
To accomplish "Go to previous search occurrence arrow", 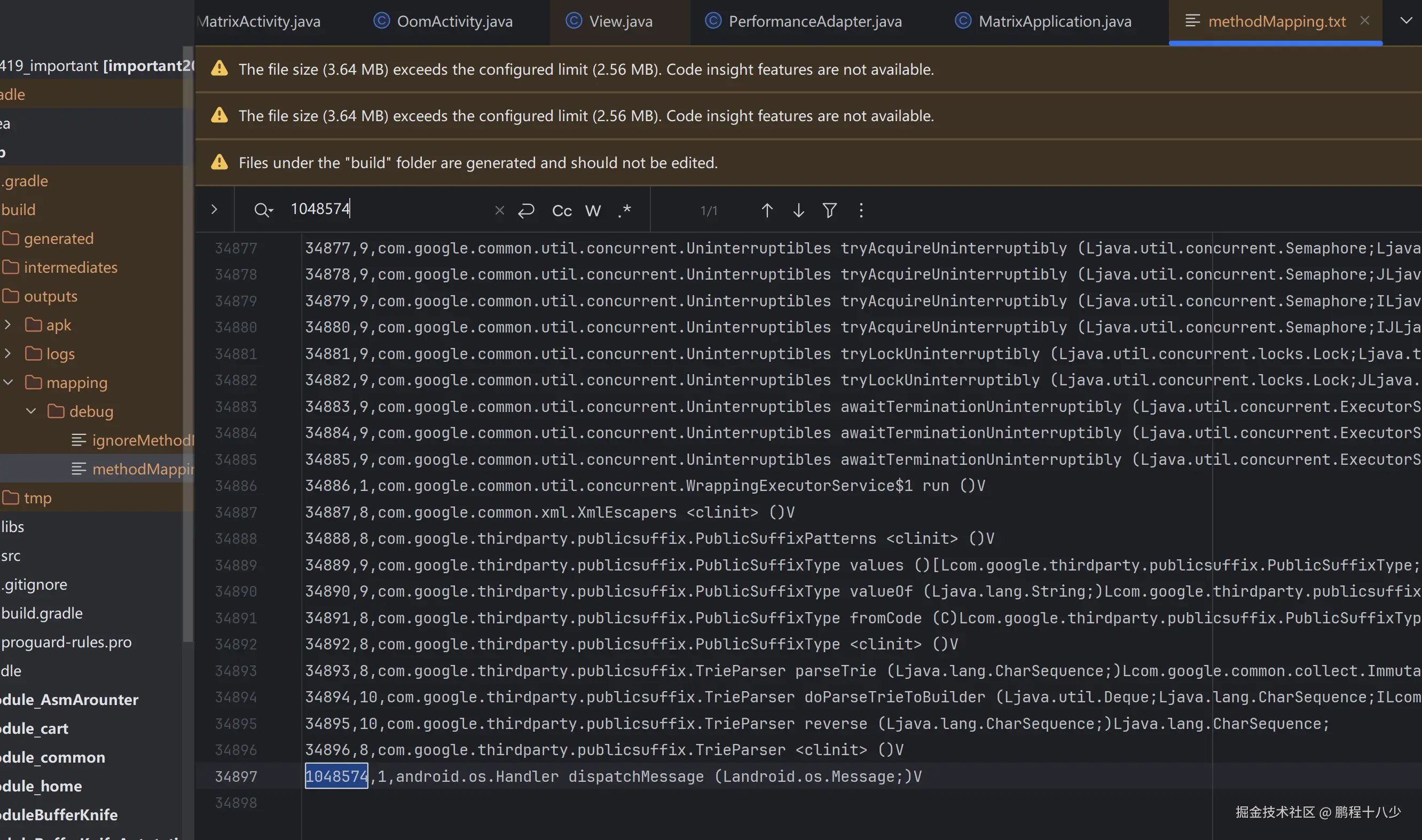I will tap(767, 211).
